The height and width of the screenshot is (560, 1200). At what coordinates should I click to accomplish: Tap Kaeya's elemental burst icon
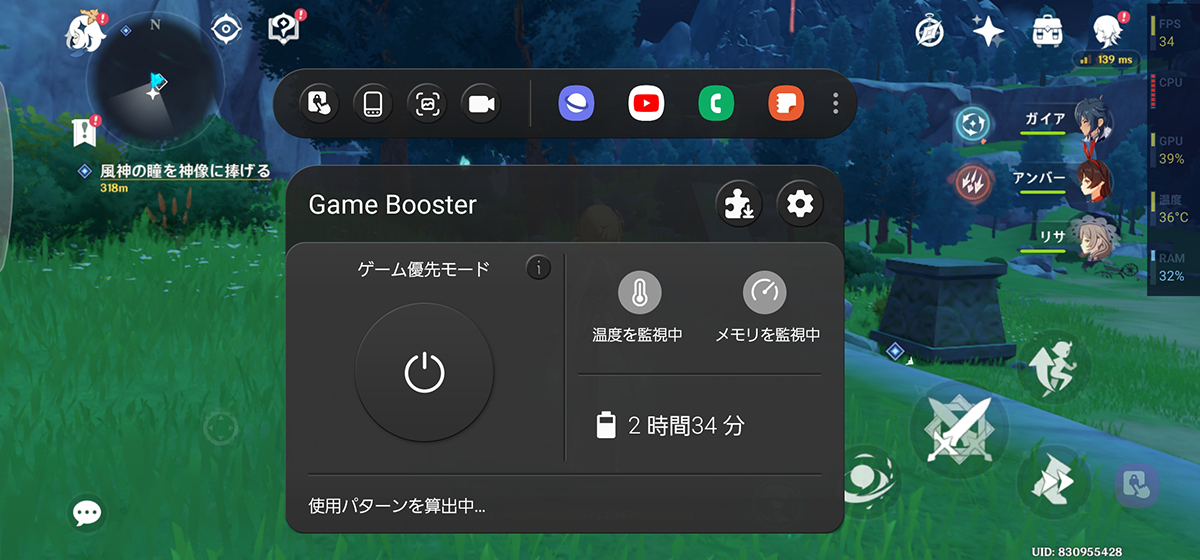tap(971, 124)
